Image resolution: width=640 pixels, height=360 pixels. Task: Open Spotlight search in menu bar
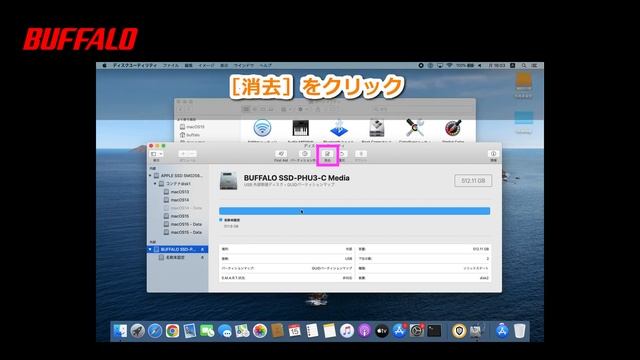click(x=524, y=65)
